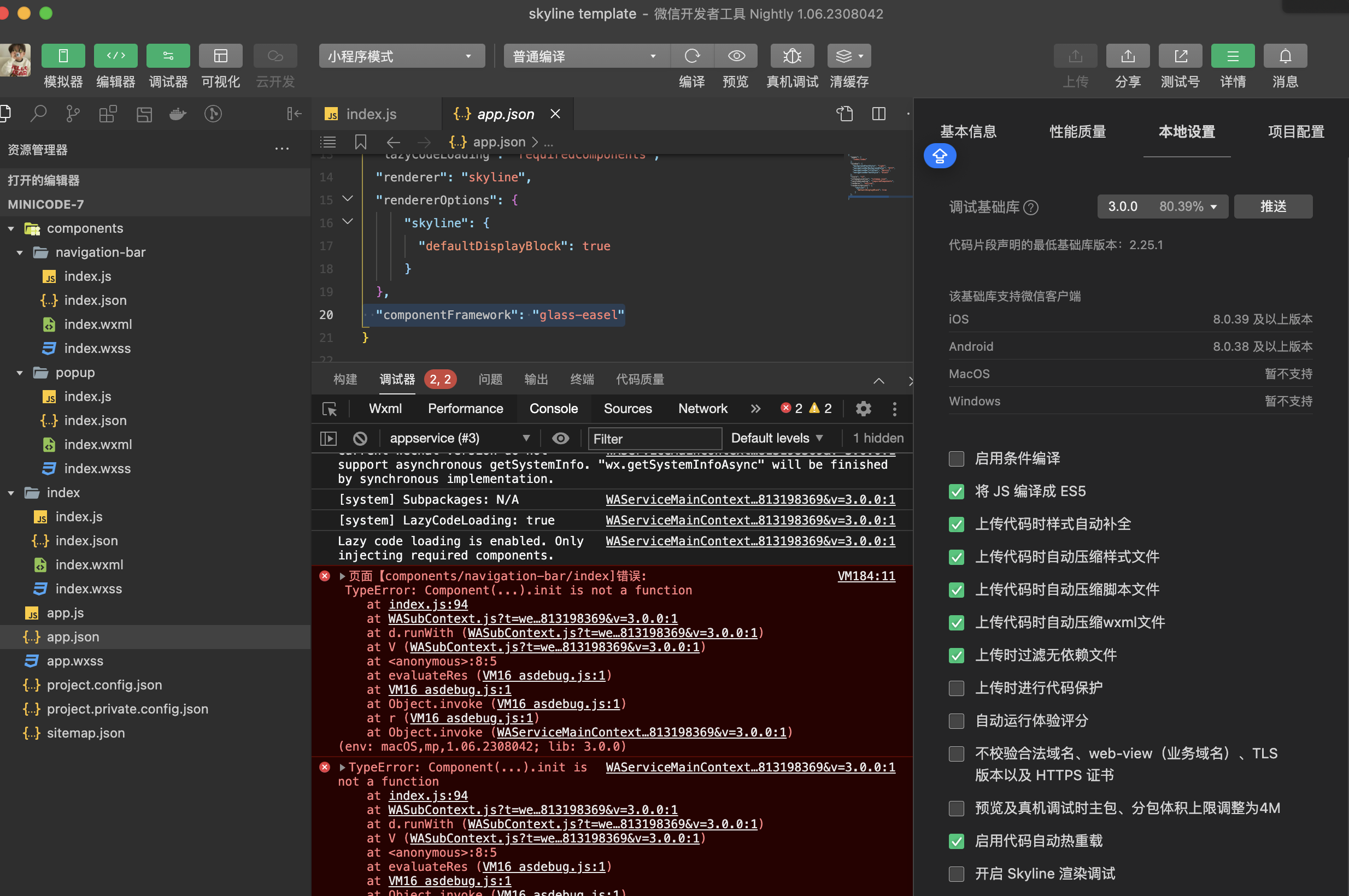Switch to the Network devtools tab

(x=702, y=409)
